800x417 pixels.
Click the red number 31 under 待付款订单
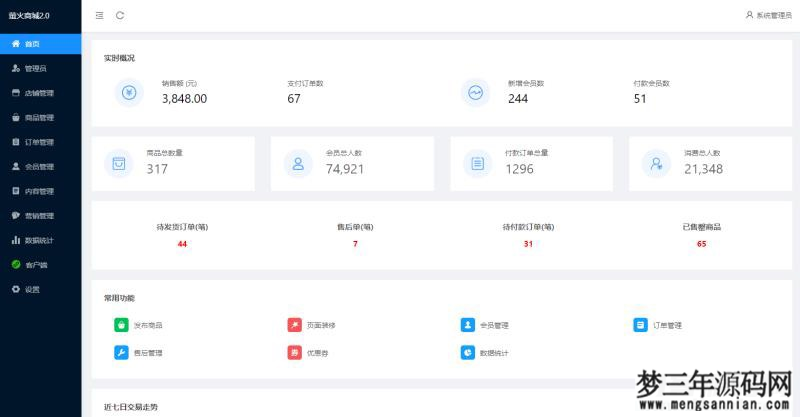point(528,244)
